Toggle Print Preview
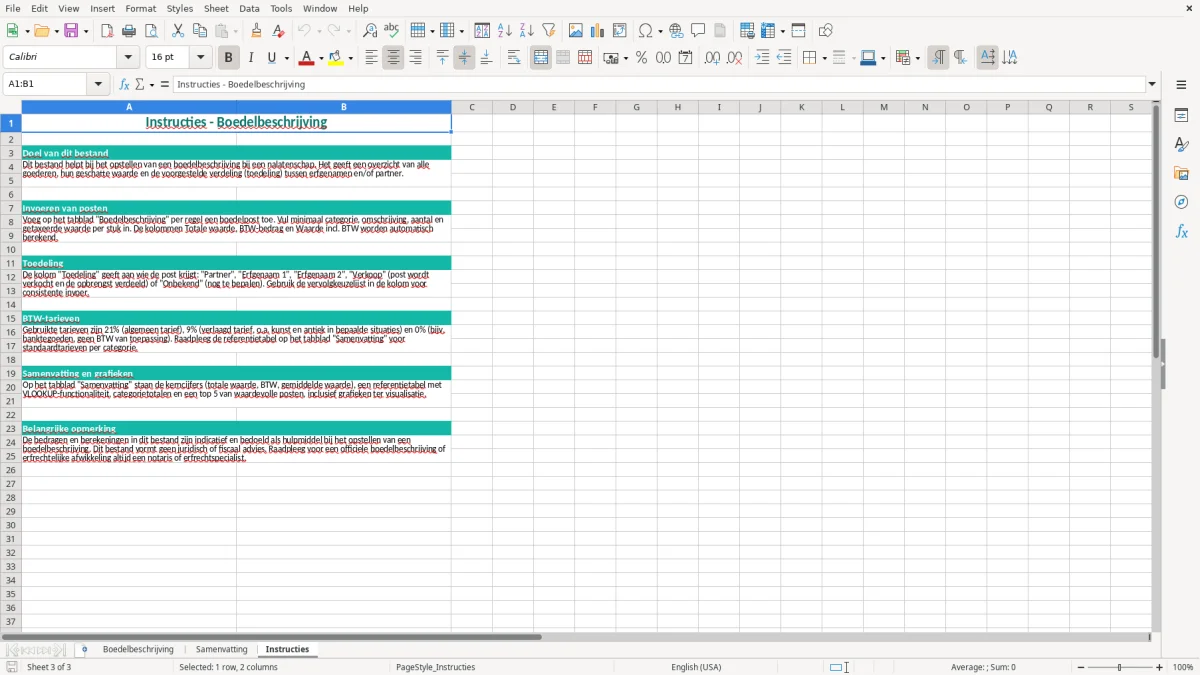 coord(151,31)
